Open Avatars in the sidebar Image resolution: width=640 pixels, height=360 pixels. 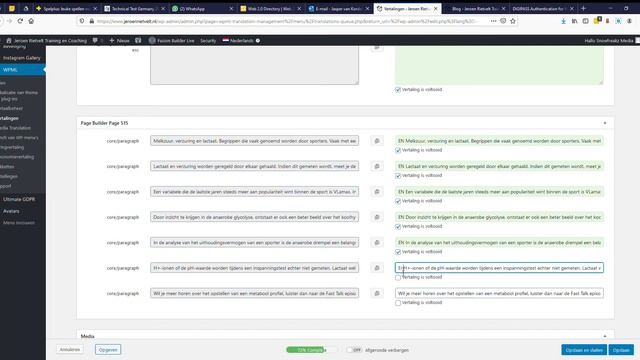point(11,211)
